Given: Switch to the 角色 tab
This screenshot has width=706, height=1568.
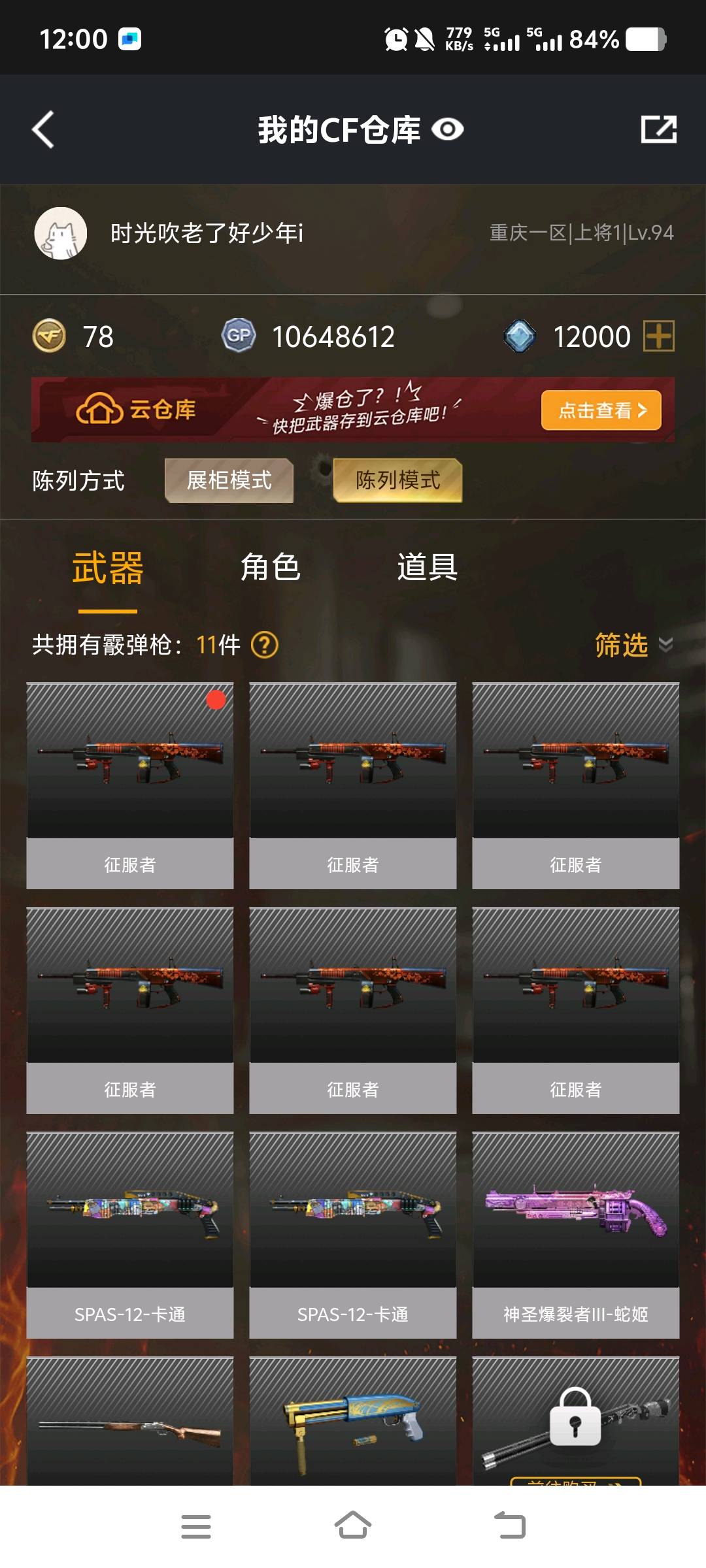Looking at the screenshot, I should pos(270,567).
